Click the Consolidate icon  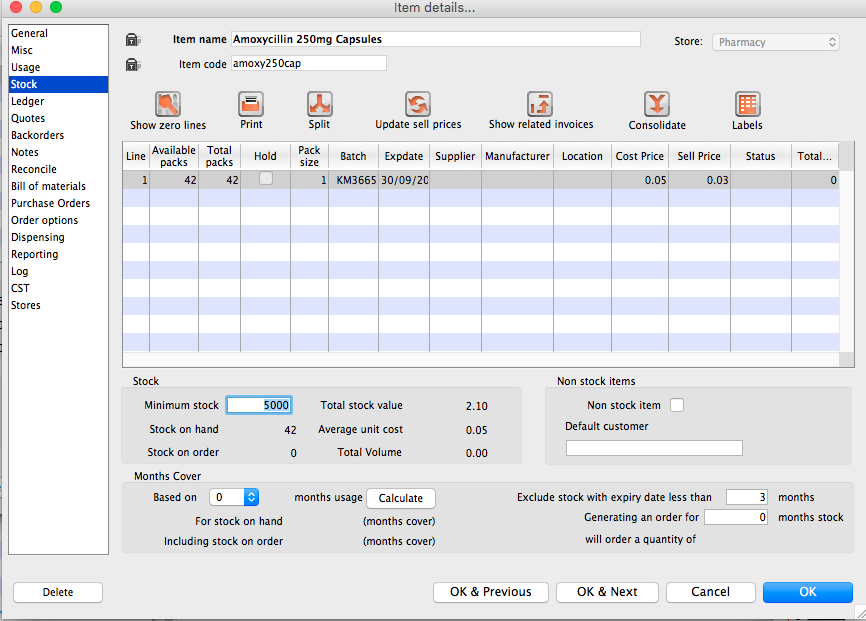tap(657, 104)
